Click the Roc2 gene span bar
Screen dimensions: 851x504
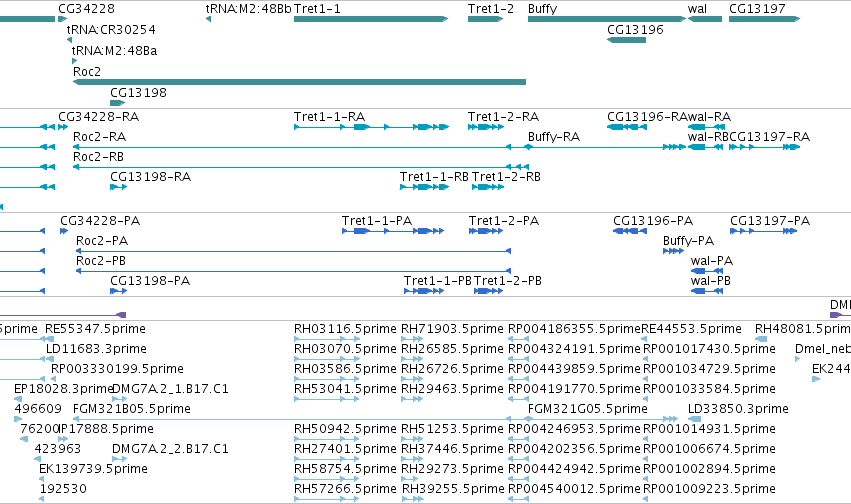click(x=299, y=82)
